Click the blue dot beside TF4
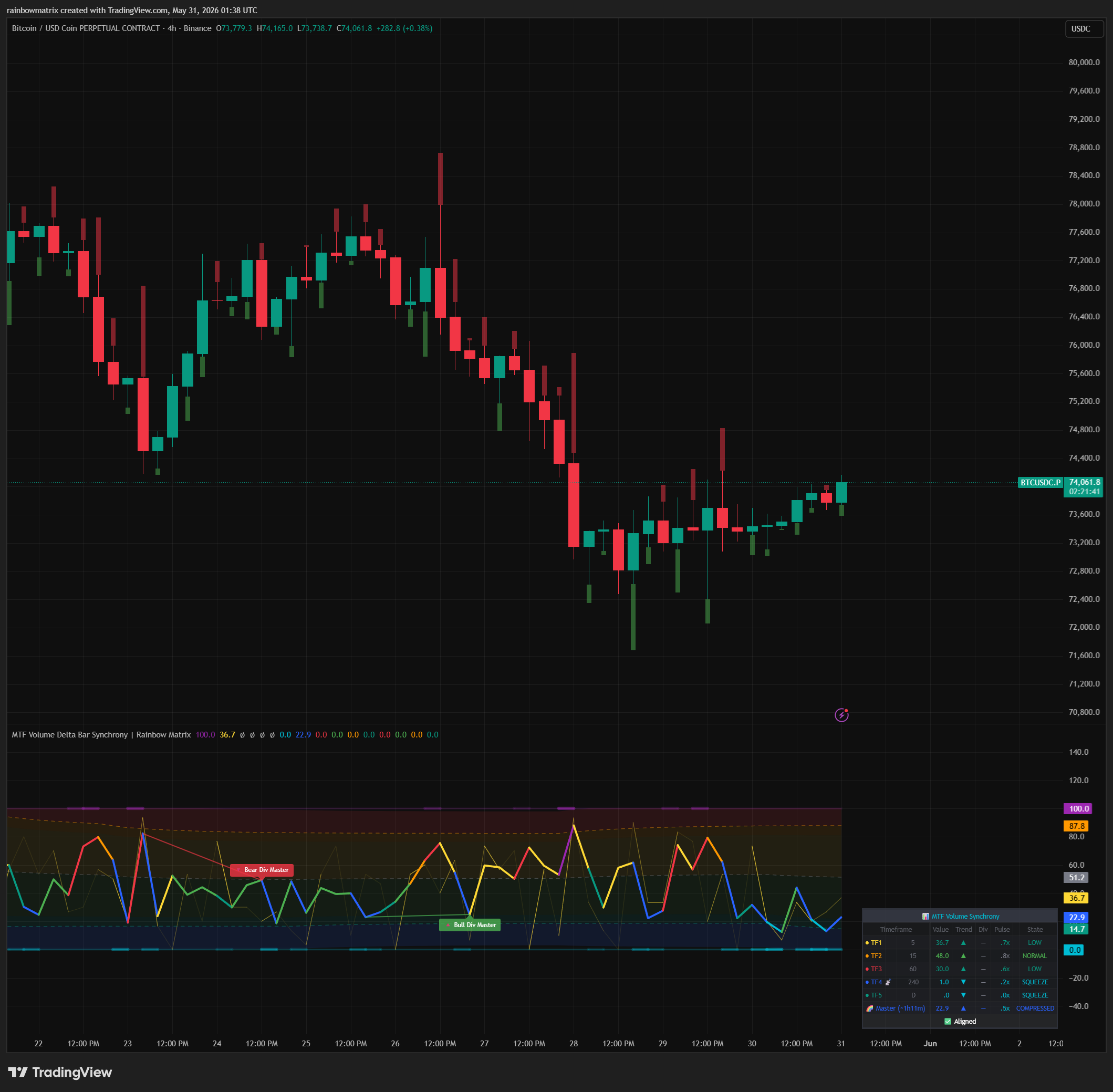 [x=867, y=982]
